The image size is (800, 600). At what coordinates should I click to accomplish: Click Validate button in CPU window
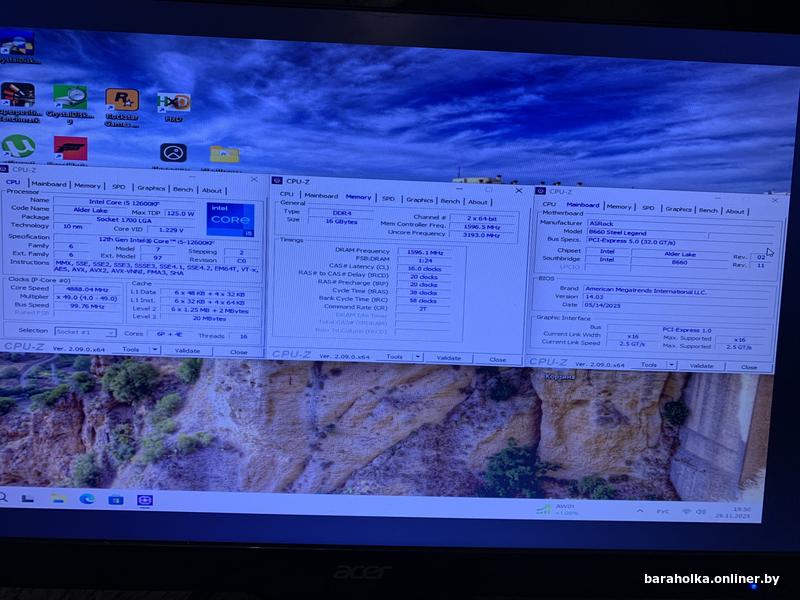click(187, 351)
